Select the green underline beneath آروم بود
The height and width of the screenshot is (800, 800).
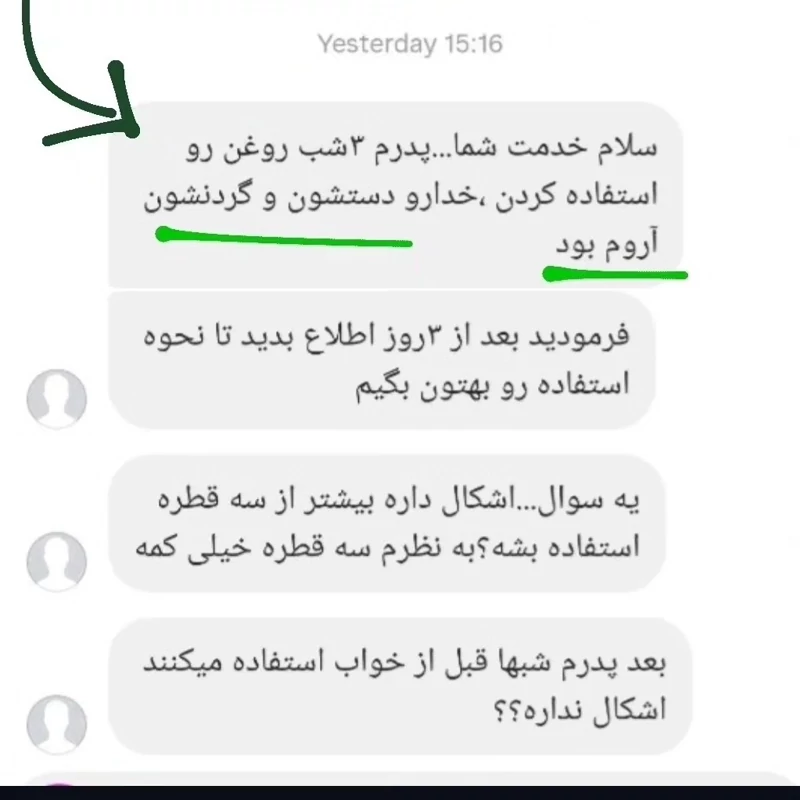click(615, 274)
